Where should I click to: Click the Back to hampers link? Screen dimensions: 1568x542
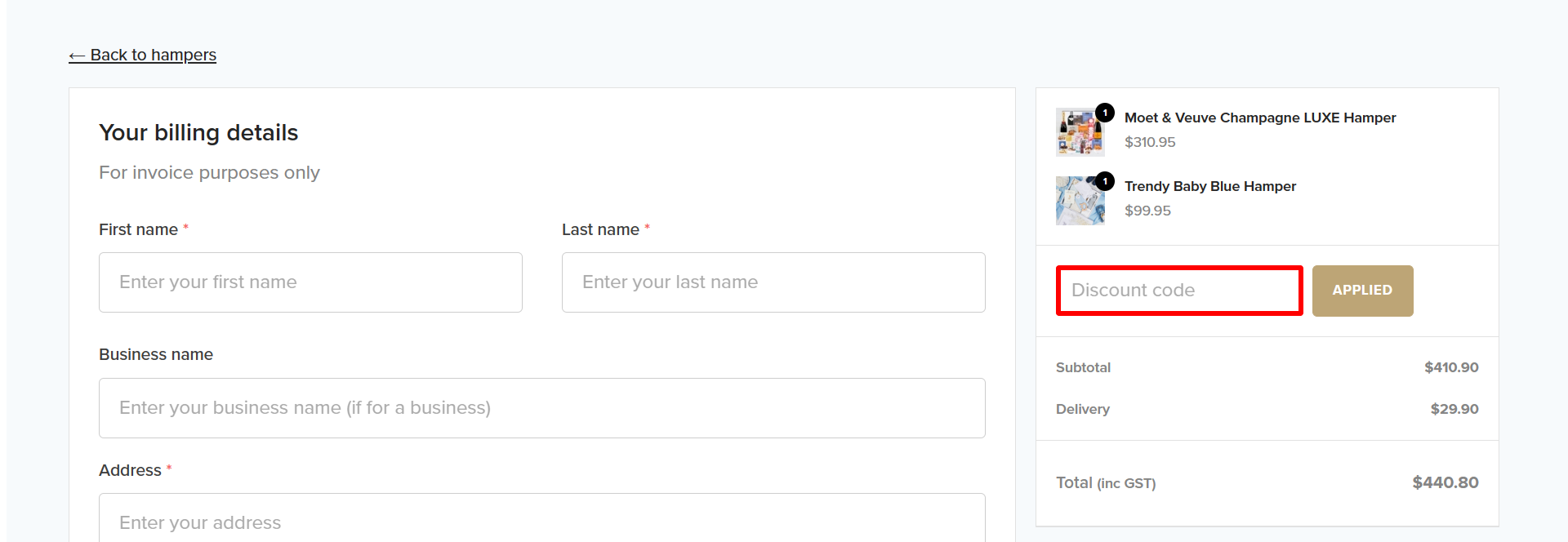153,55
